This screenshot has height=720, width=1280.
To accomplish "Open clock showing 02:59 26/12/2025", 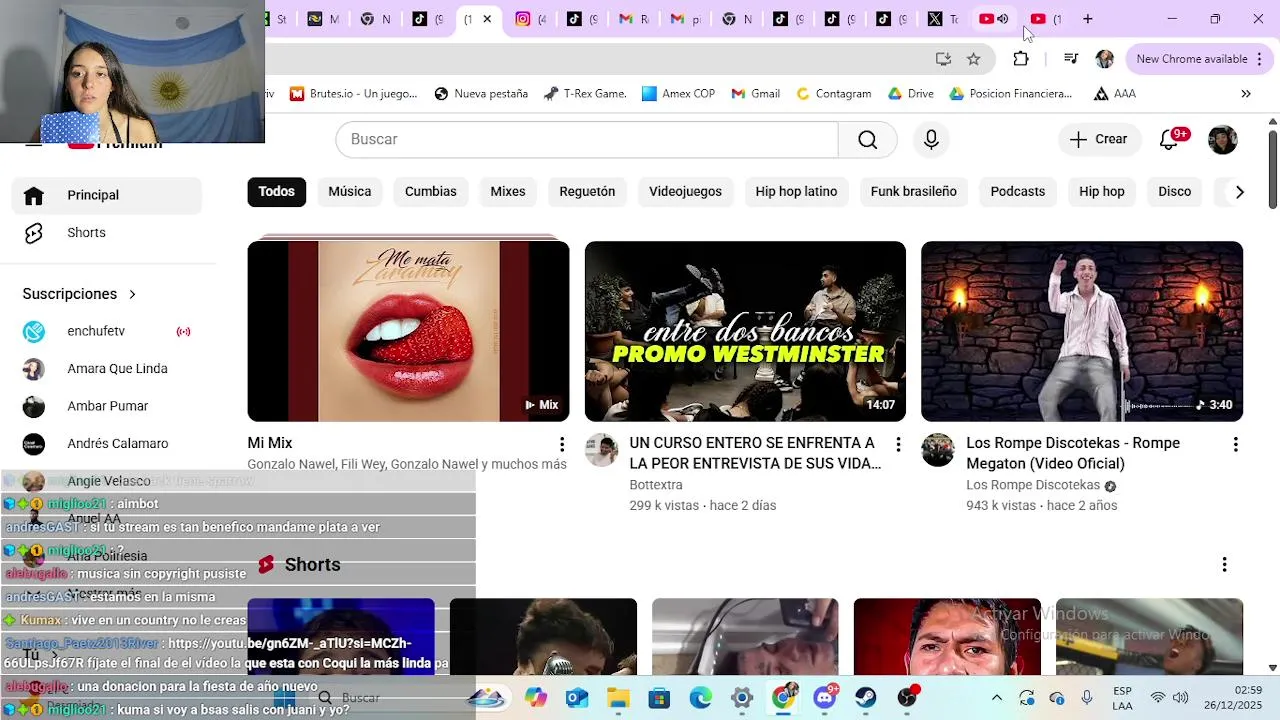I will pyautogui.click(x=1232, y=698).
